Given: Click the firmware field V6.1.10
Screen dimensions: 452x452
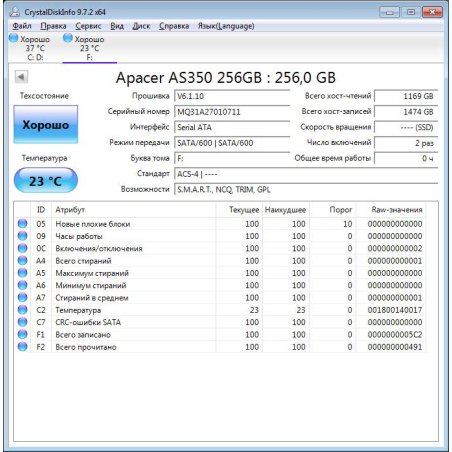Looking at the screenshot, I should tap(232, 96).
